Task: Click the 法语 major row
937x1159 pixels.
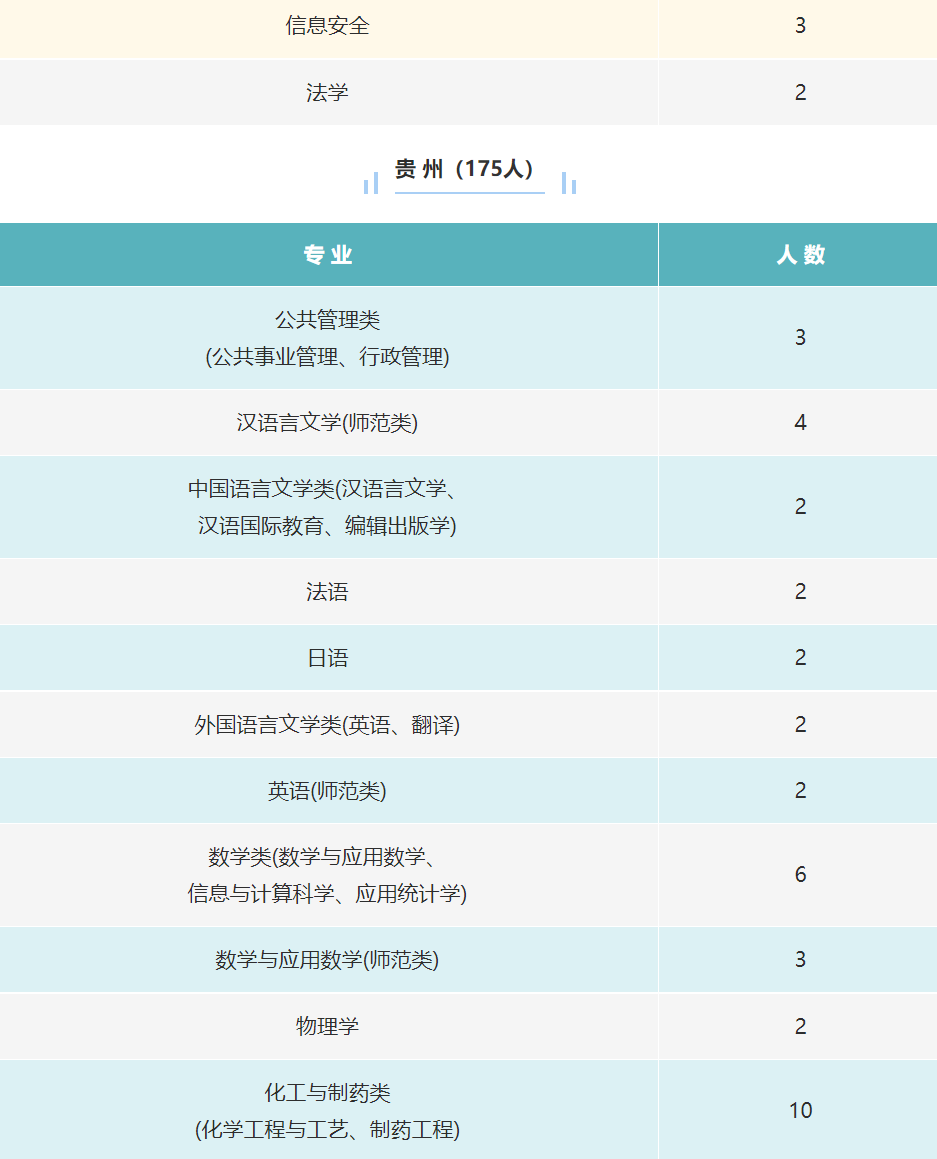Action: click(x=468, y=591)
